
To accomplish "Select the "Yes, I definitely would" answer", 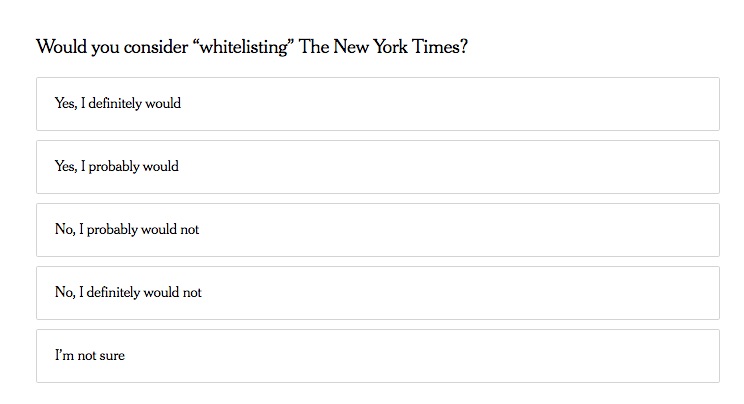I will coord(377,103).
